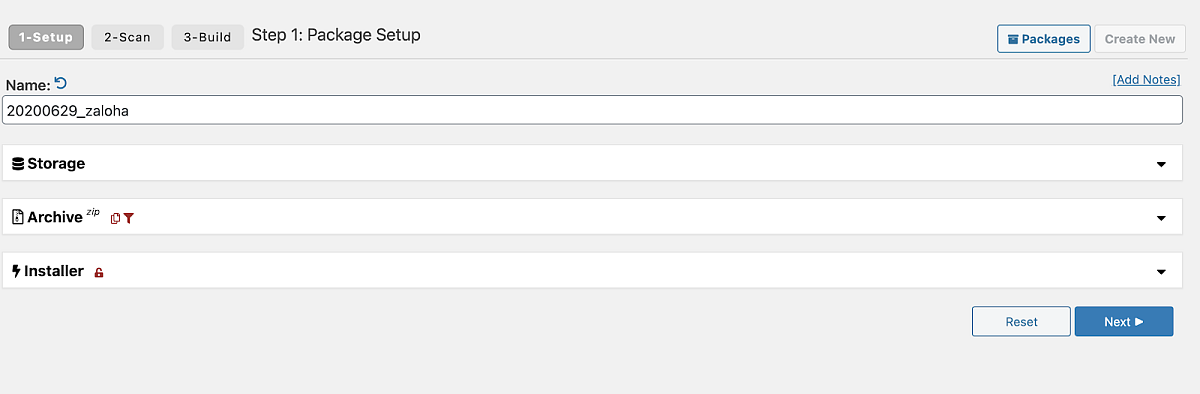Expand the Storage panel arrow
Screen dimensions: 1200x394
point(1161,164)
